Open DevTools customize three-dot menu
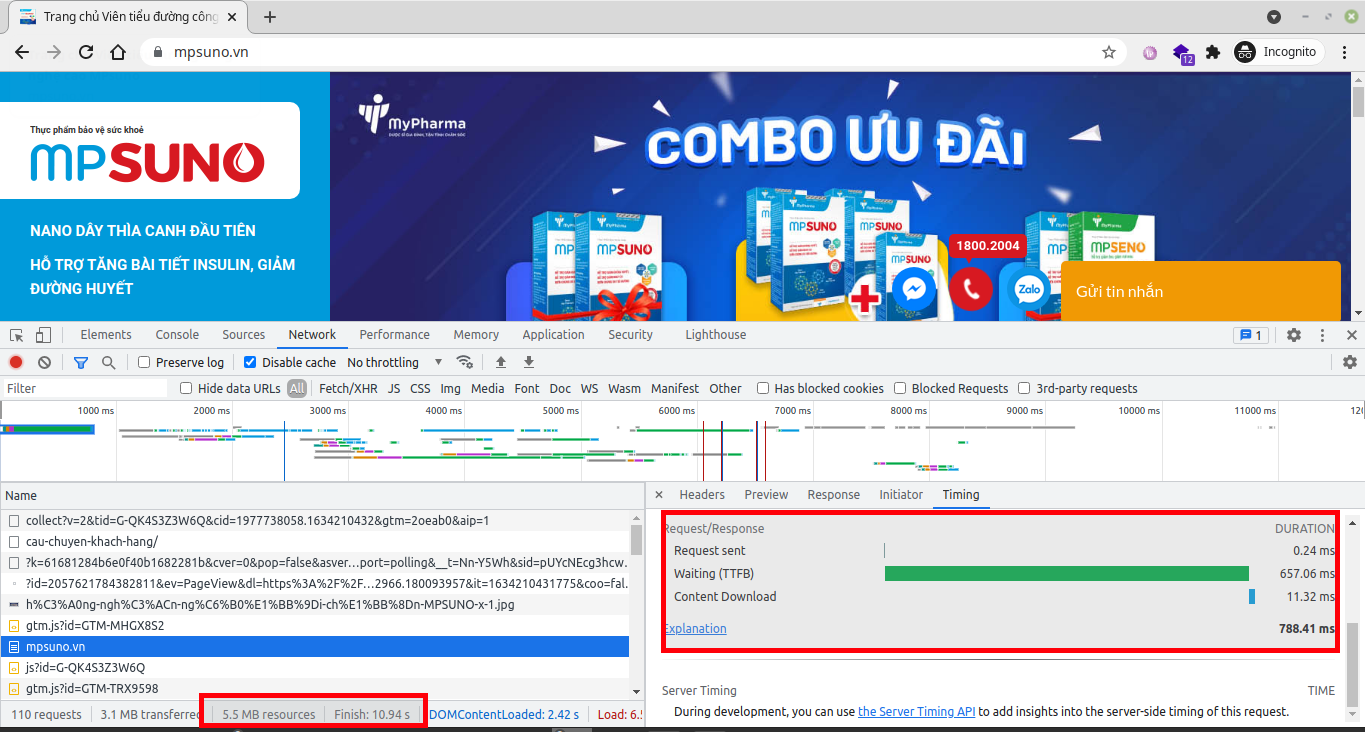This screenshot has height=732, width=1365. (1322, 335)
